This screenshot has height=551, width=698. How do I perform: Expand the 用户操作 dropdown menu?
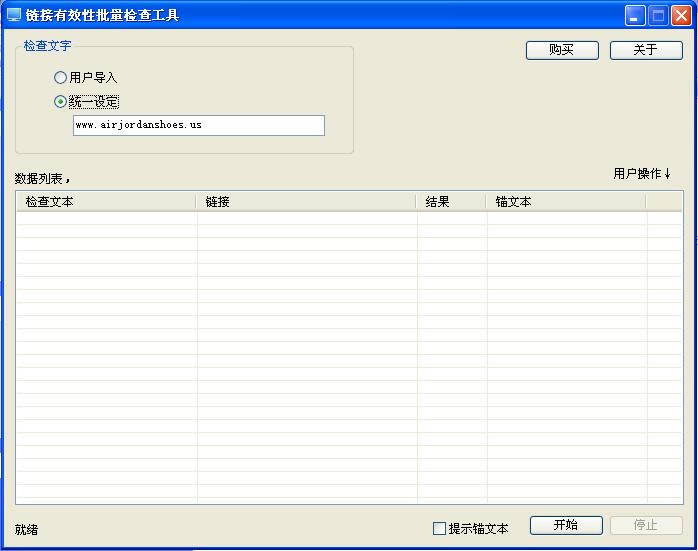click(642, 174)
